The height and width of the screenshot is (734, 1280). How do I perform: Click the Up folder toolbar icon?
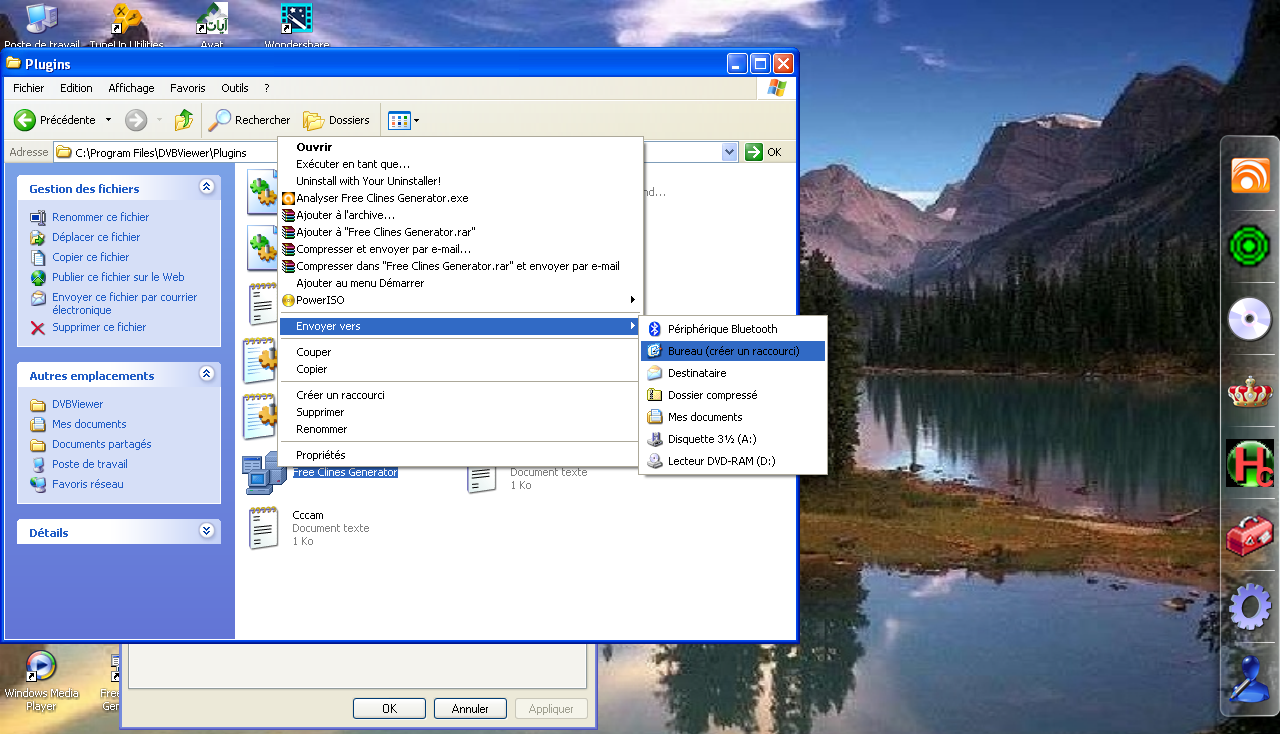(183, 120)
